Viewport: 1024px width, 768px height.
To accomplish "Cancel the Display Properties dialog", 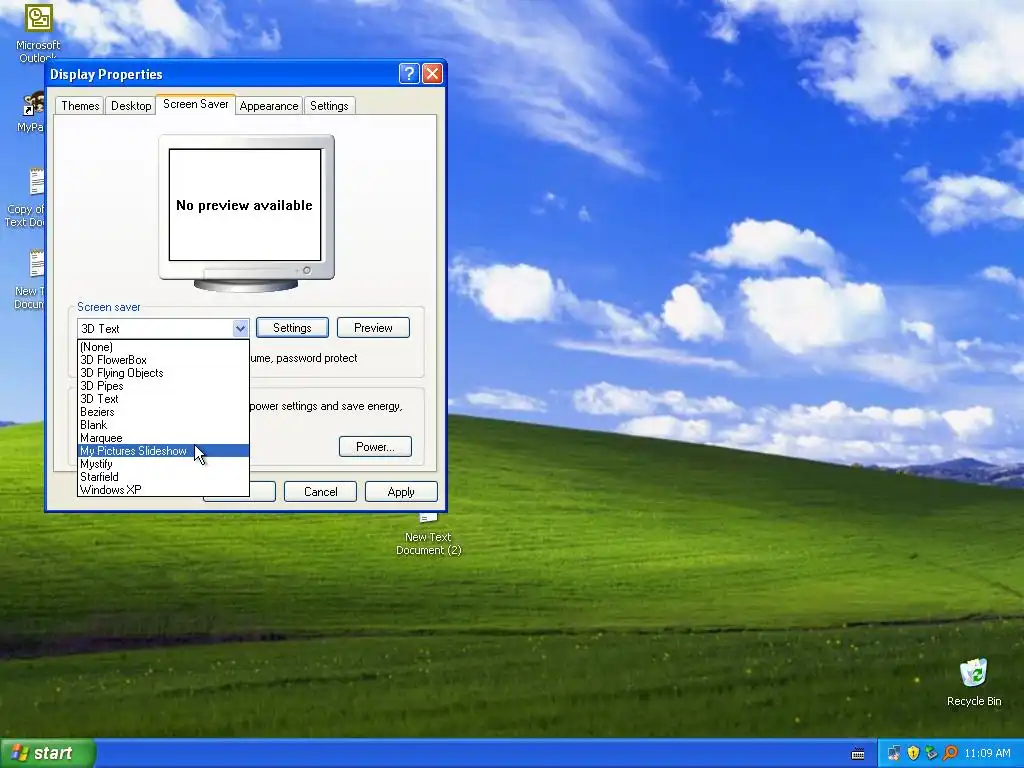I will [x=320, y=492].
